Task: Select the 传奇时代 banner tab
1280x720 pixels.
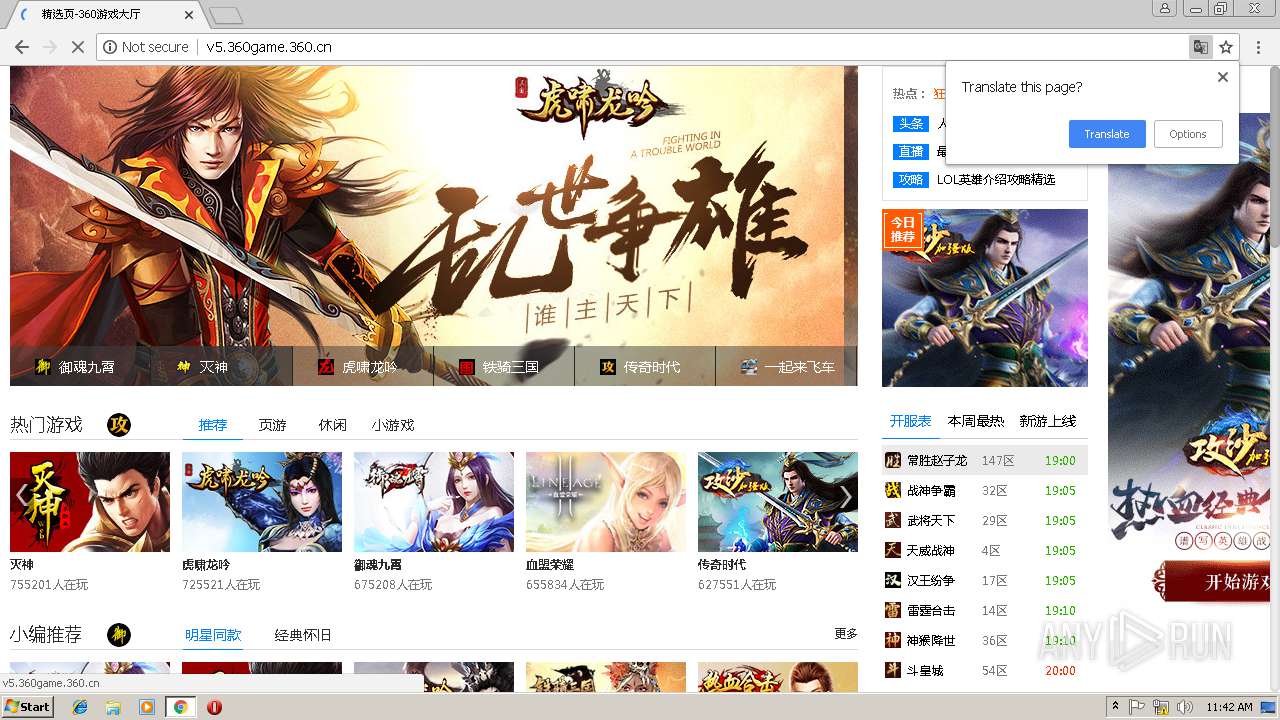Action: click(x=645, y=367)
